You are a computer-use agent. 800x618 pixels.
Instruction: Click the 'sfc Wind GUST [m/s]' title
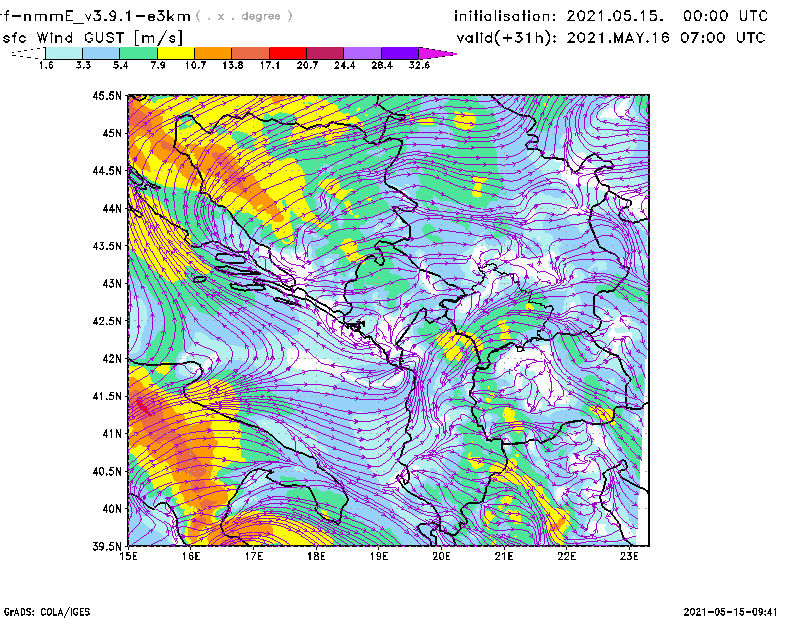pyautogui.click(x=92, y=38)
